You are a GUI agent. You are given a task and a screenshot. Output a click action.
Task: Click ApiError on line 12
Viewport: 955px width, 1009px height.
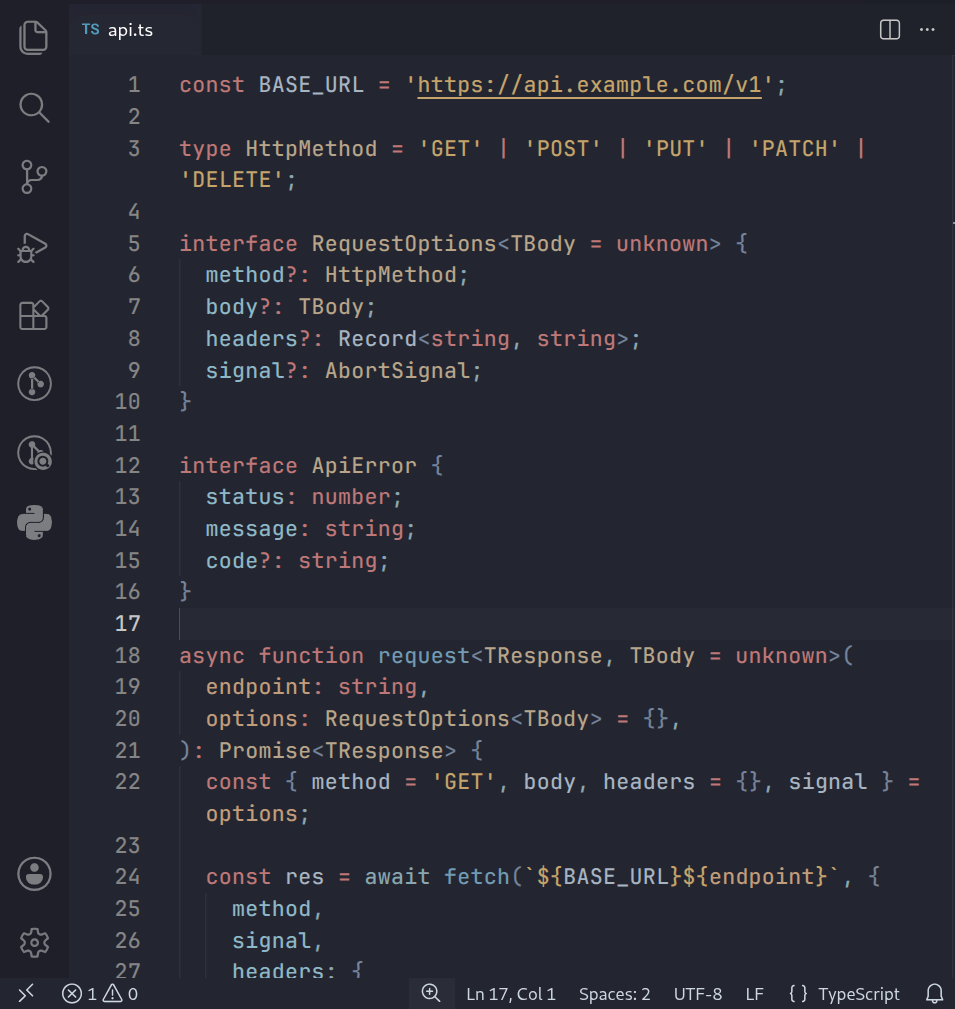click(x=364, y=465)
